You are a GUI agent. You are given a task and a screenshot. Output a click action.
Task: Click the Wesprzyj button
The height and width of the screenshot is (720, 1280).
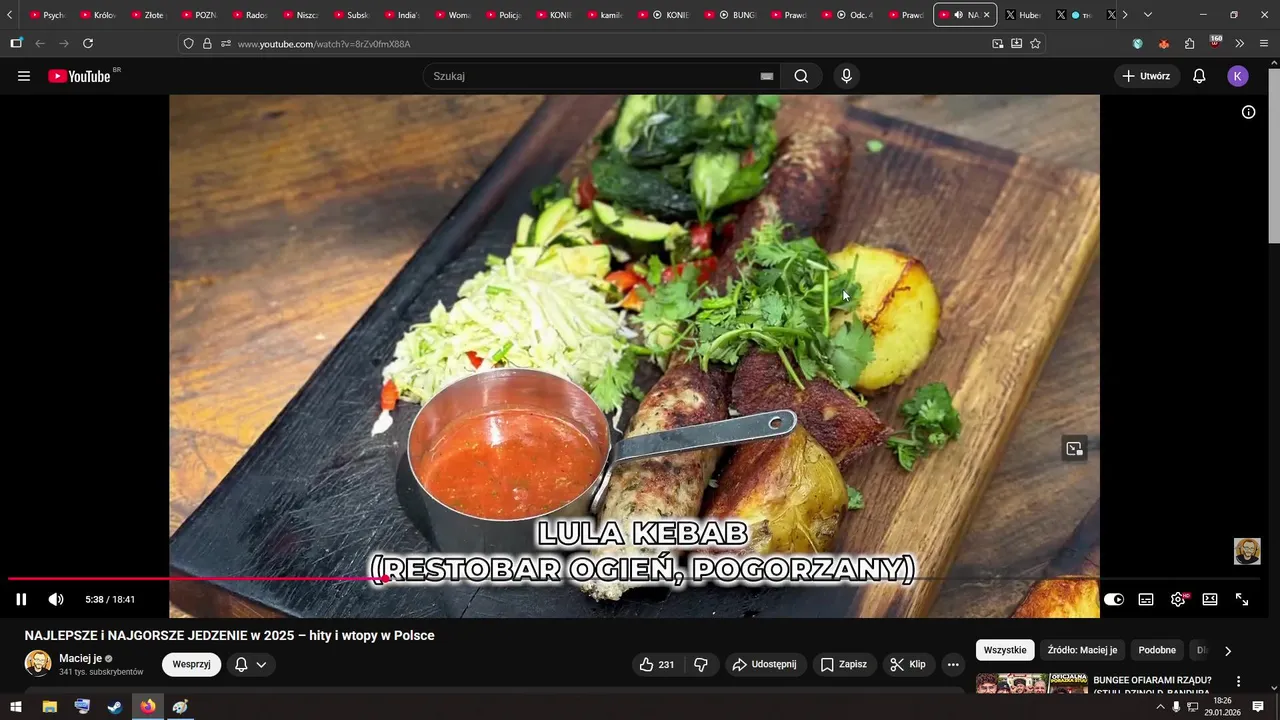point(191,664)
